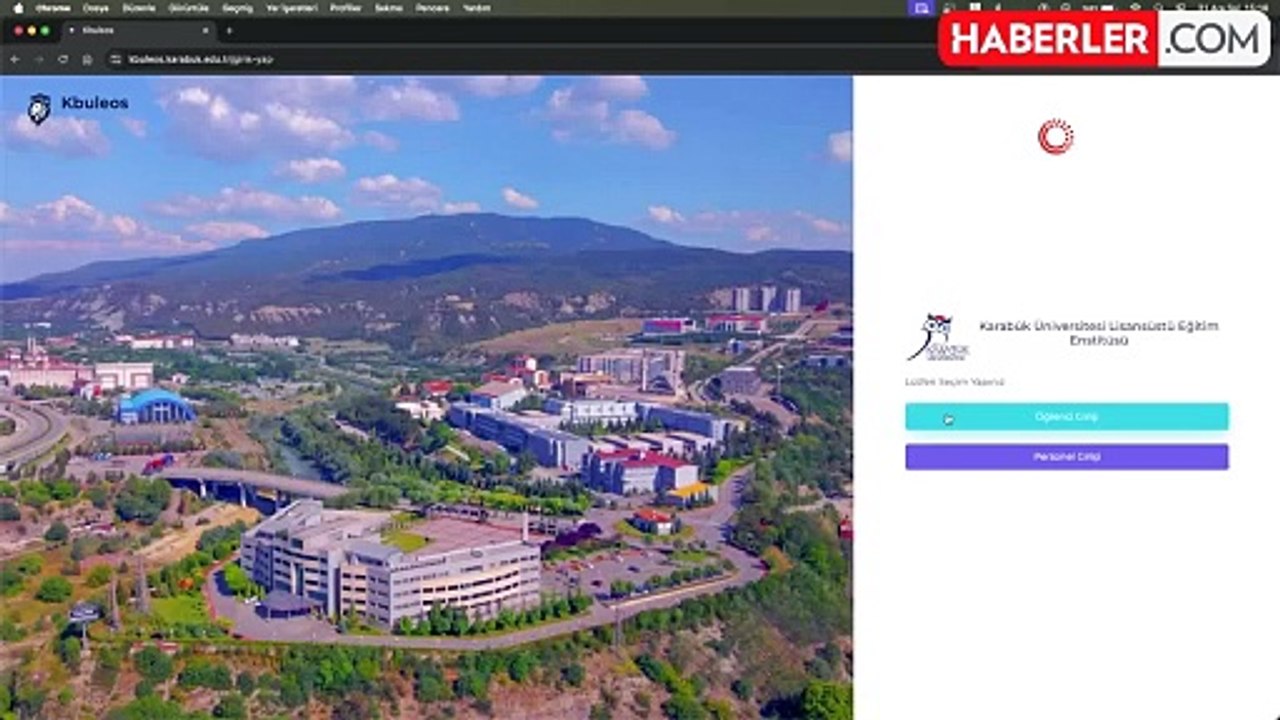Open the Apple menu
Screen dimensions: 1280x720
tap(17, 8)
